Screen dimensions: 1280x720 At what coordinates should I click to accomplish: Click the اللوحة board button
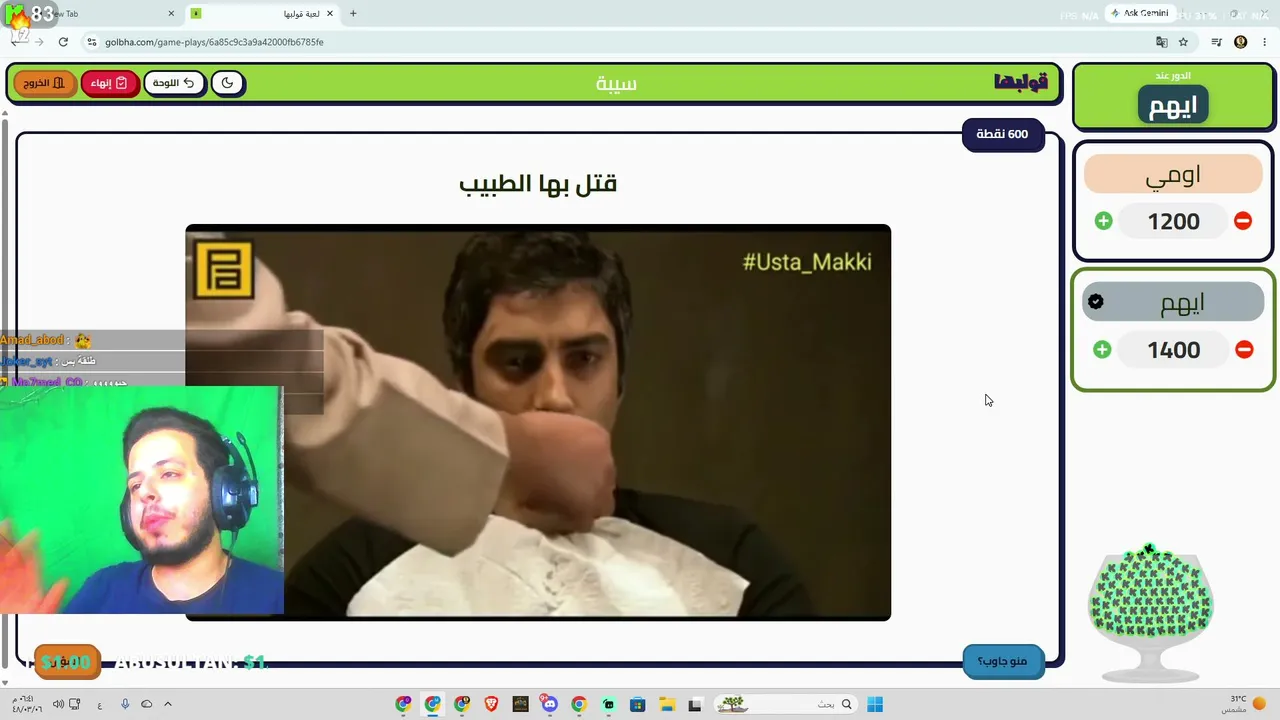click(x=174, y=83)
